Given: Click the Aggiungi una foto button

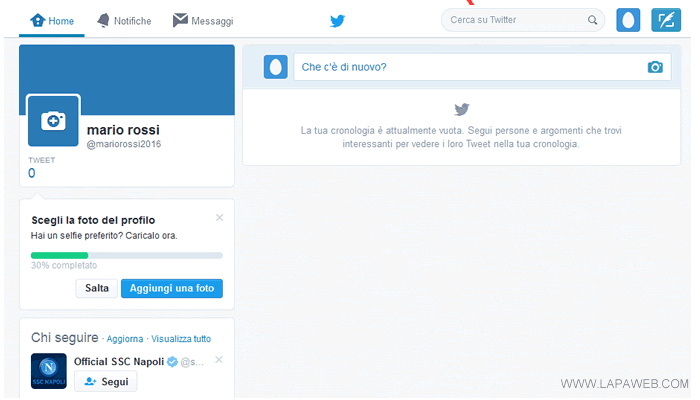Looking at the screenshot, I should pos(172,288).
